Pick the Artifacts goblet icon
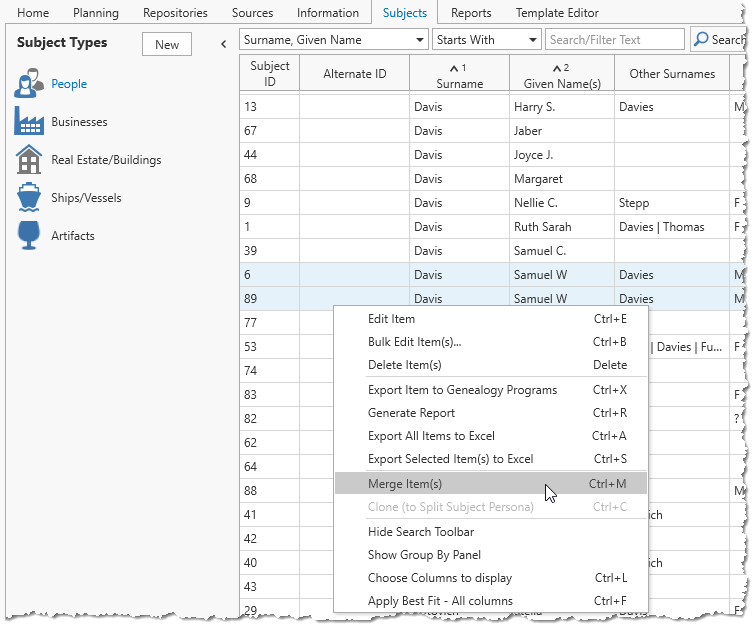 pyautogui.click(x=29, y=236)
